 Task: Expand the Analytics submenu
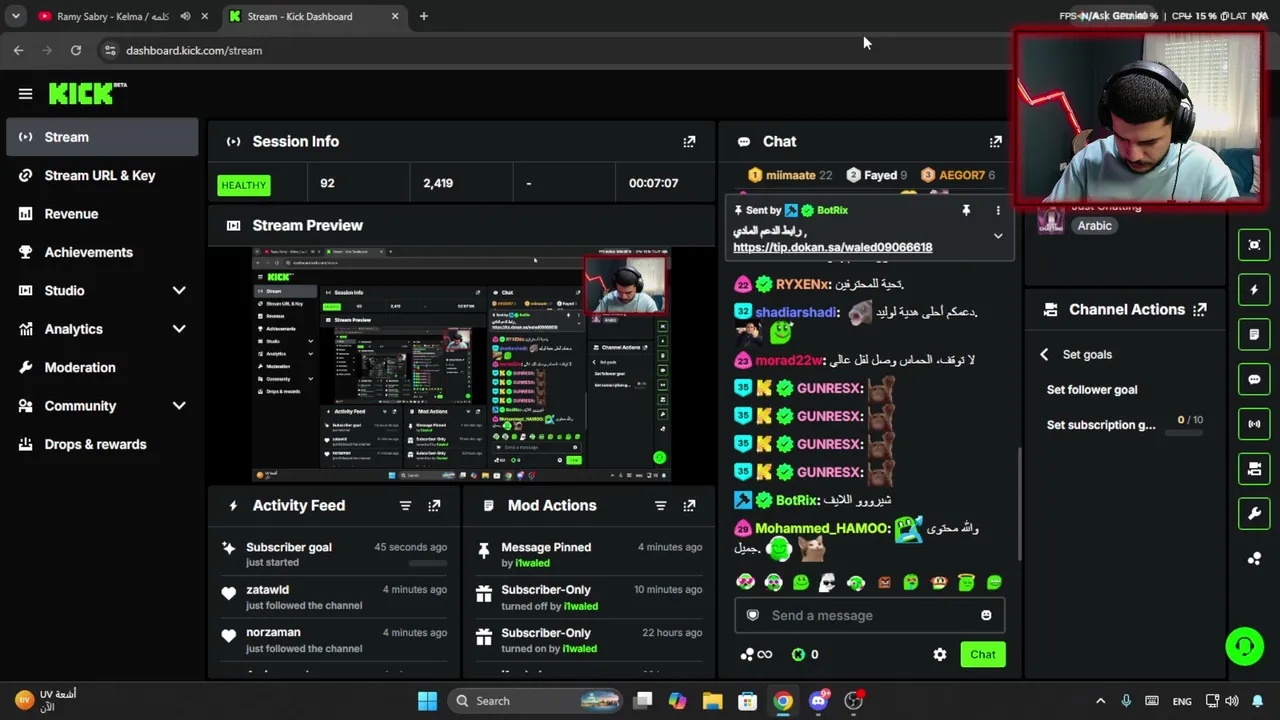point(179,329)
